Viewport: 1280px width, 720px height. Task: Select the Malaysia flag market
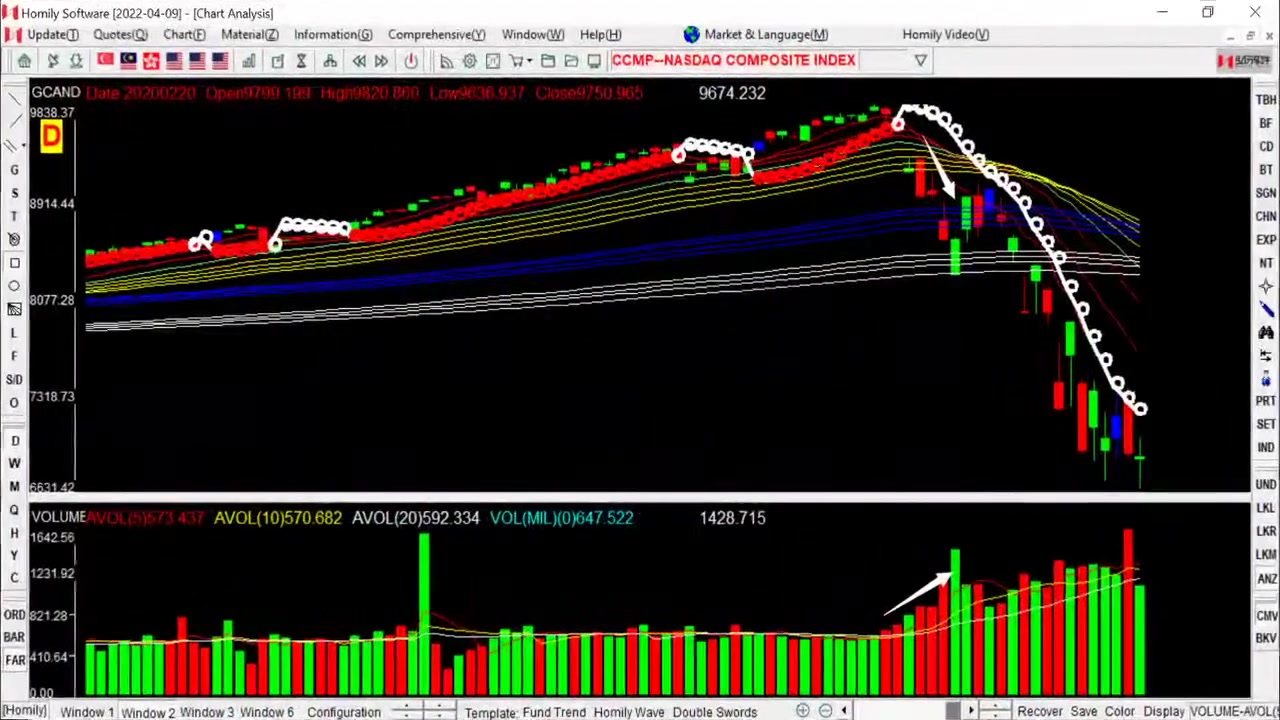(x=128, y=61)
